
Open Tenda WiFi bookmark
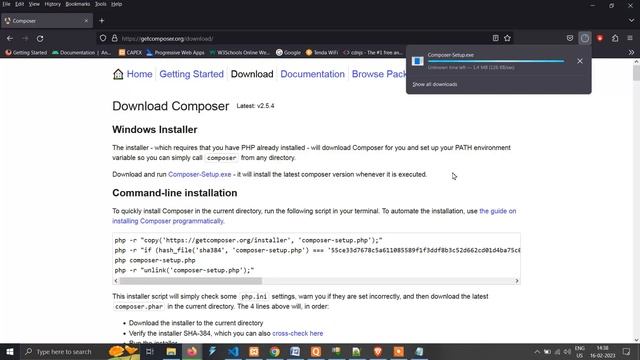[x=322, y=52]
